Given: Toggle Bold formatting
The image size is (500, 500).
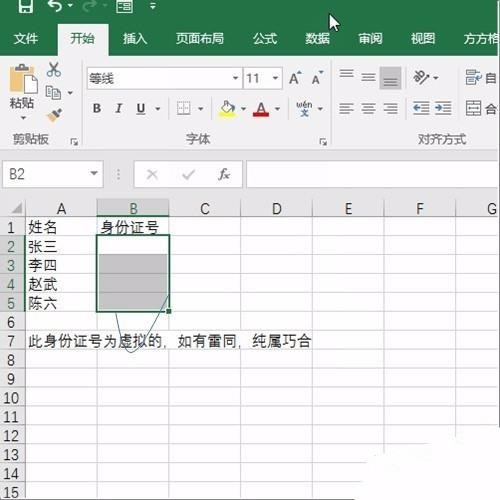Looking at the screenshot, I should pos(97,108).
